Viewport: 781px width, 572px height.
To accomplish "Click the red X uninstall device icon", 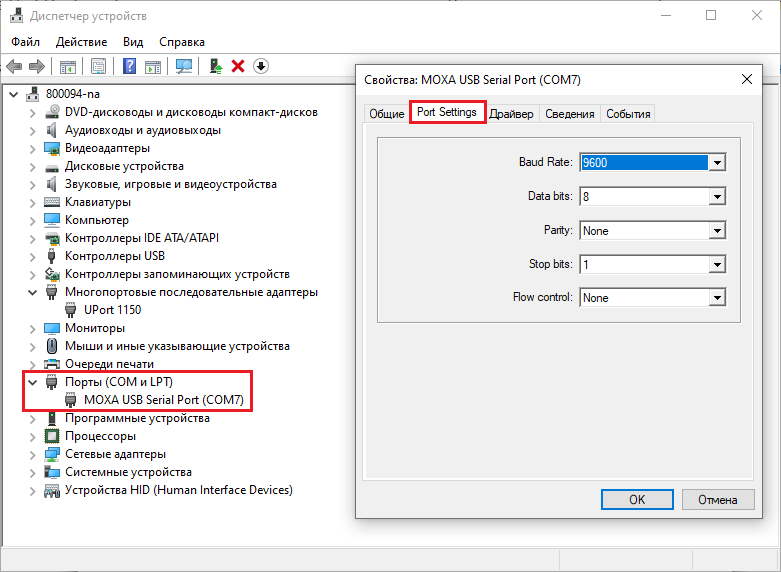I will pyautogui.click(x=238, y=66).
